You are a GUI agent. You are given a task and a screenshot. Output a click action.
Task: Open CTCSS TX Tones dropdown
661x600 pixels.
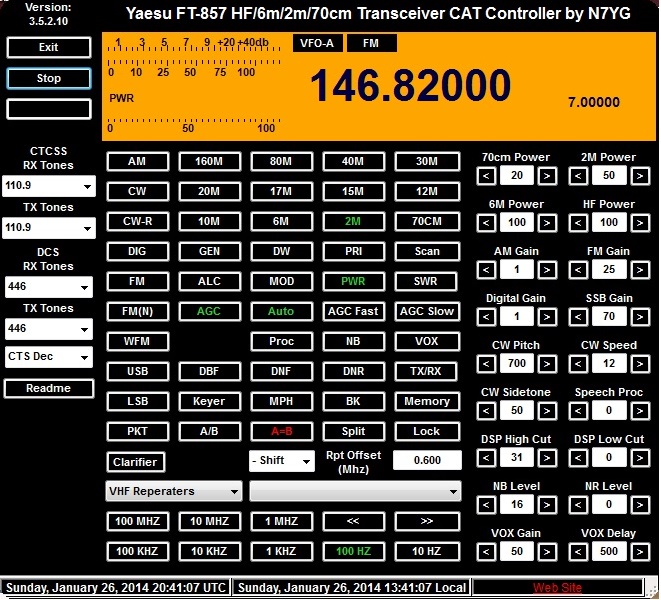48,228
